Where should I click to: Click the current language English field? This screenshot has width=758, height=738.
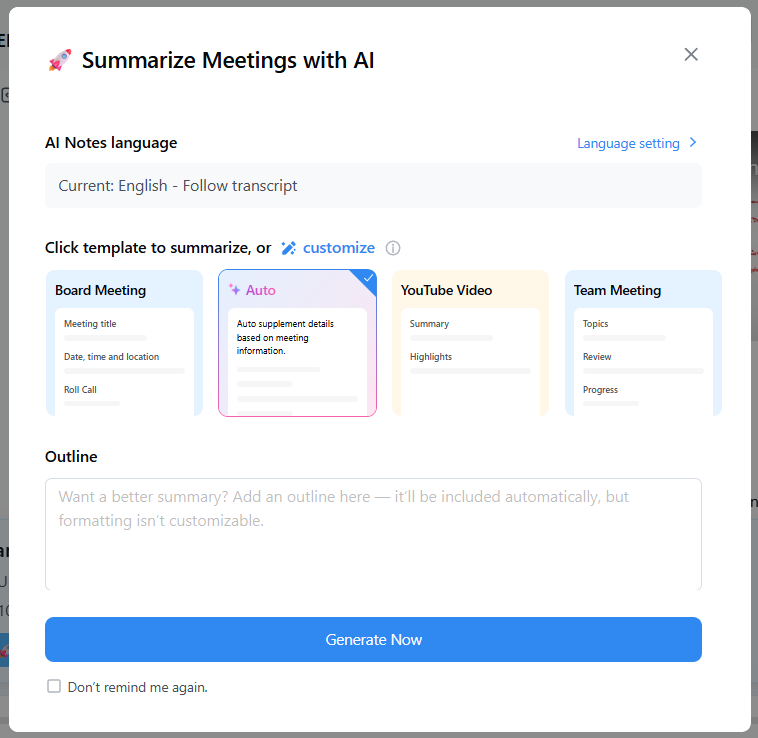click(373, 185)
